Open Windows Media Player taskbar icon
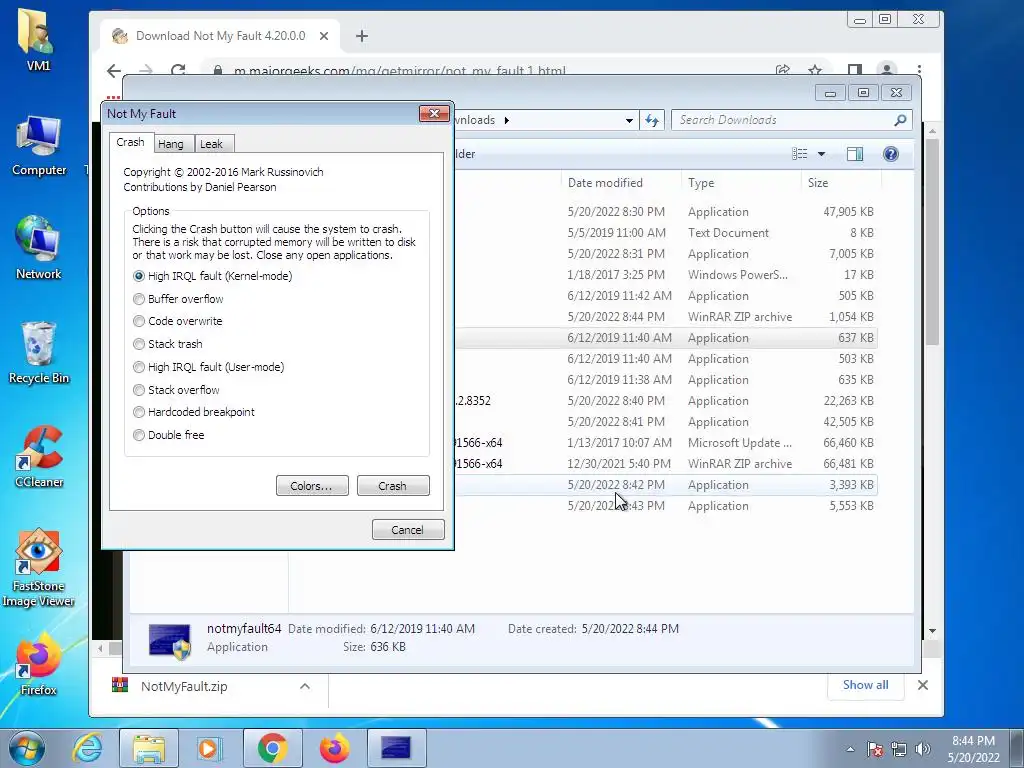Viewport: 1024px width, 768px height. (210, 748)
